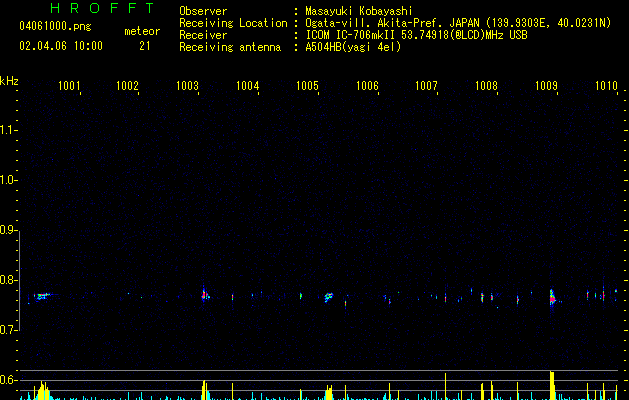Viewport: 629px width, 400px height.
Task: Click the 1.1 kHz axis label
Action: [8, 130]
